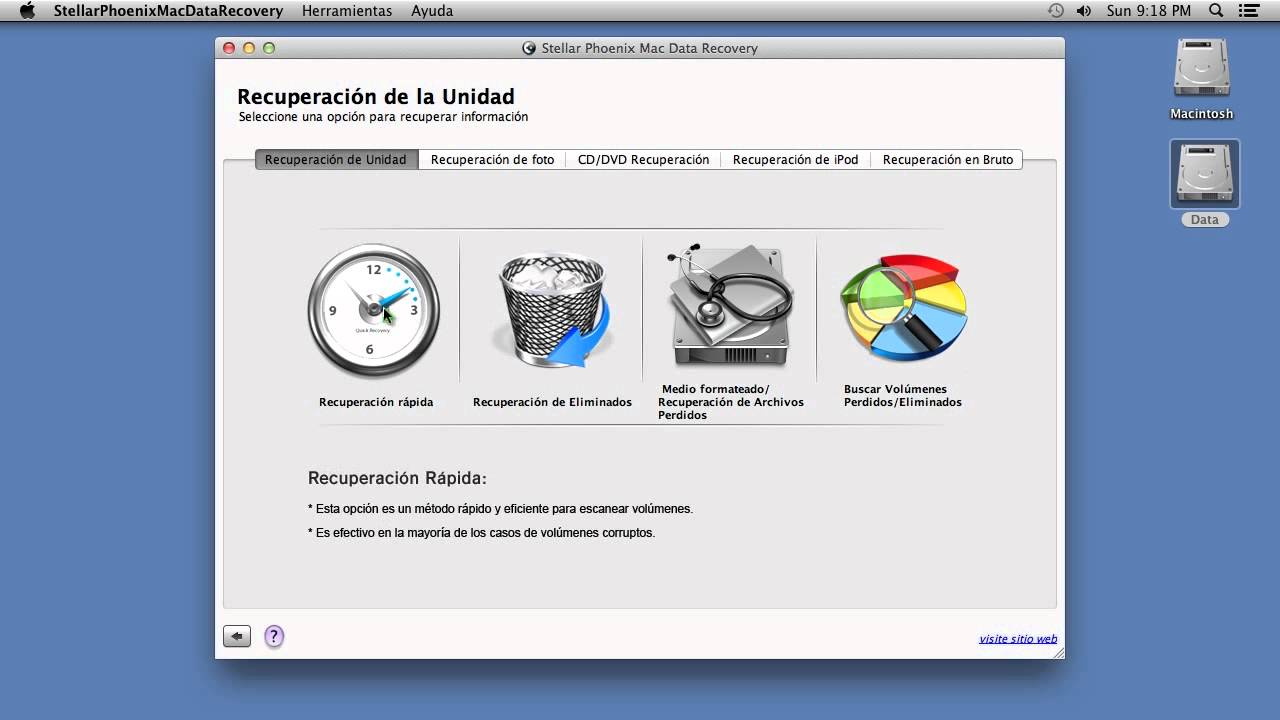
Task: Click the Recuperación de la Unidad title
Action: pos(376,96)
